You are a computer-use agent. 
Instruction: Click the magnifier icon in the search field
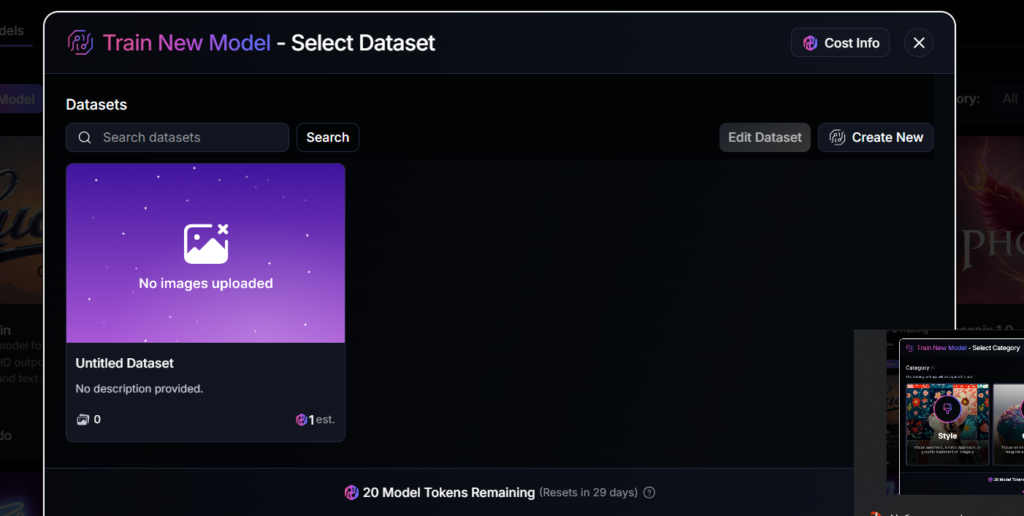point(85,138)
